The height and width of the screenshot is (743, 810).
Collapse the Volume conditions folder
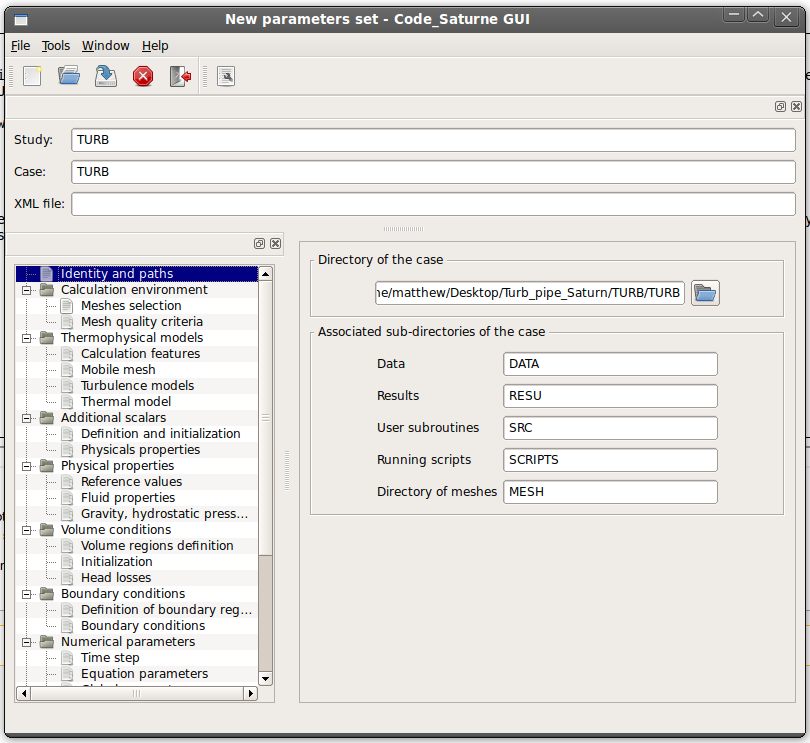[26, 531]
